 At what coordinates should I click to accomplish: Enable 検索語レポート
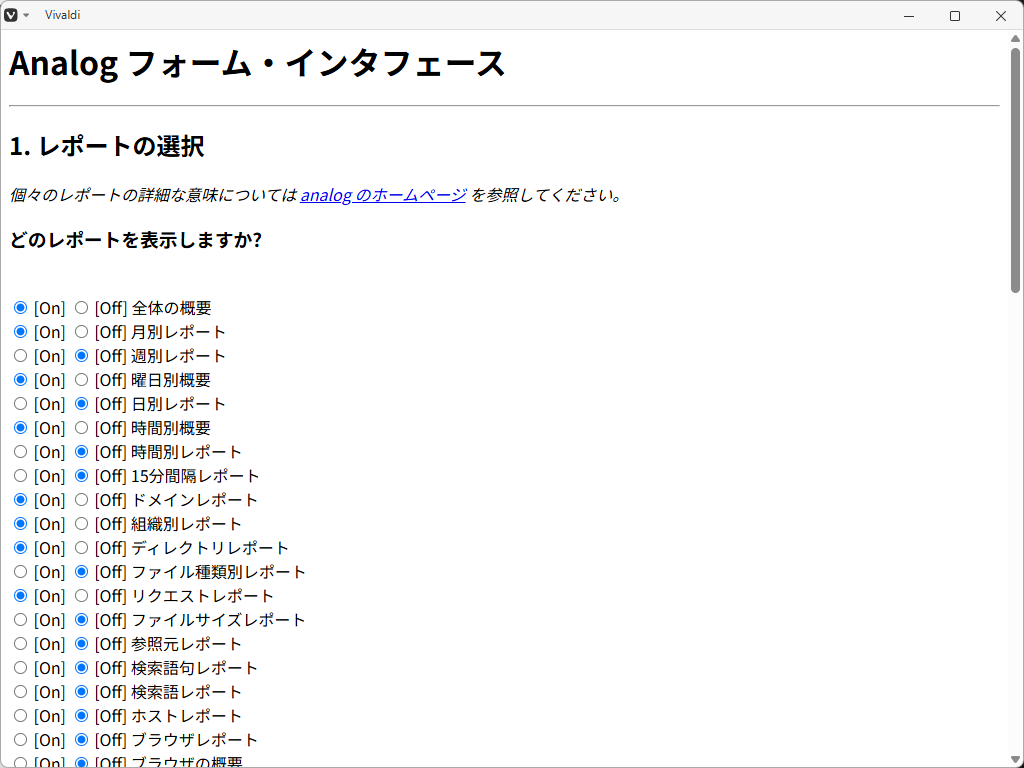[x=20, y=691]
